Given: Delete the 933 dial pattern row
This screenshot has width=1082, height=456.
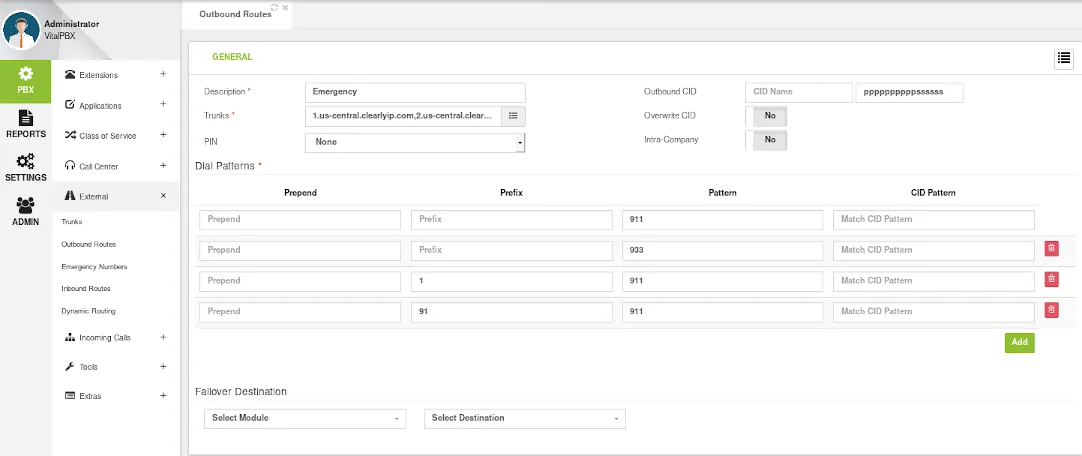Looking at the screenshot, I should pyautogui.click(x=1051, y=248).
